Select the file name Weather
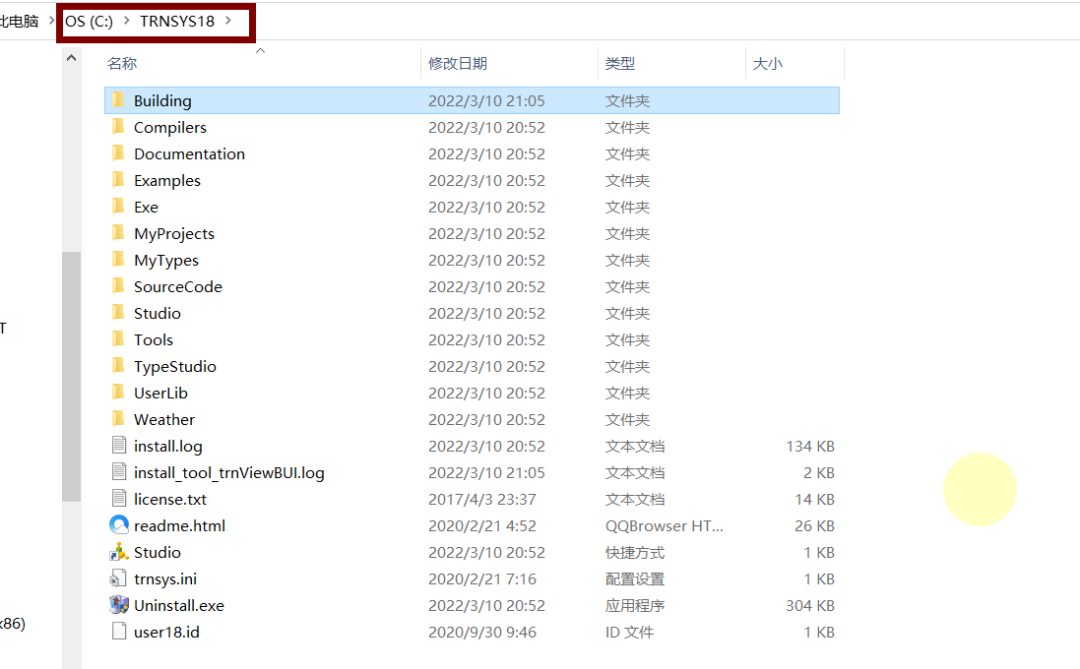1080x669 pixels. [164, 420]
